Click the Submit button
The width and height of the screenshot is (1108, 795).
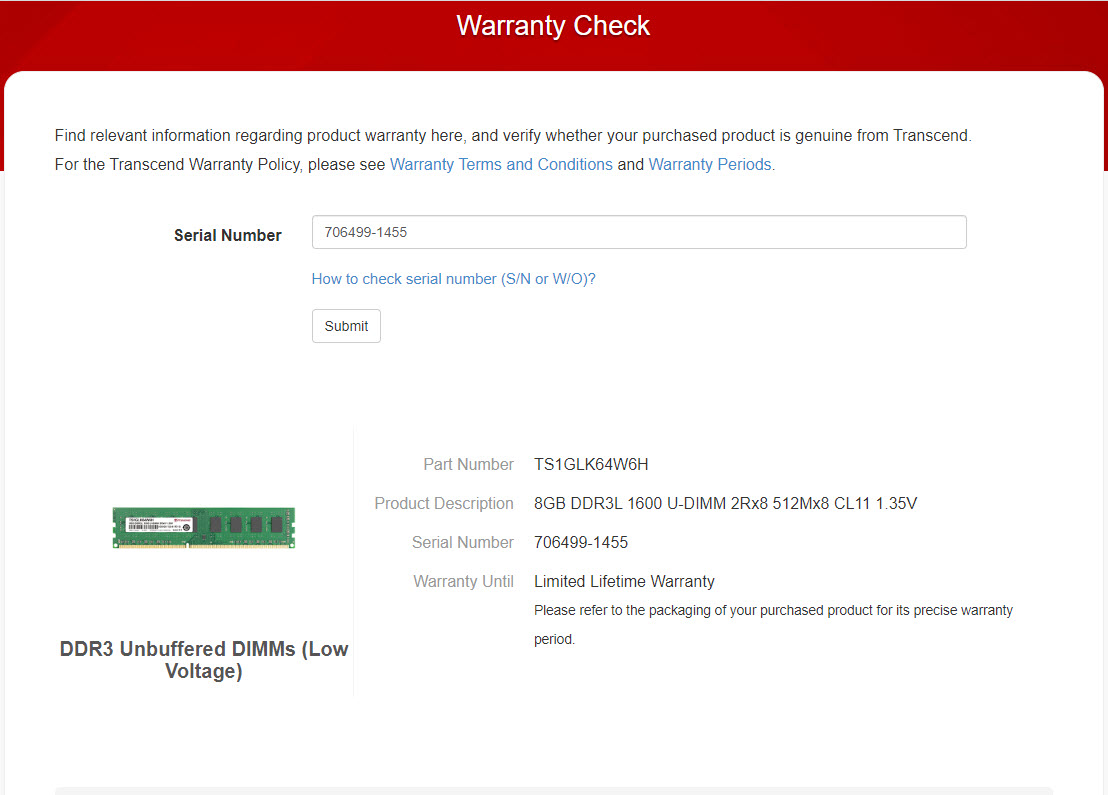coord(346,326)
